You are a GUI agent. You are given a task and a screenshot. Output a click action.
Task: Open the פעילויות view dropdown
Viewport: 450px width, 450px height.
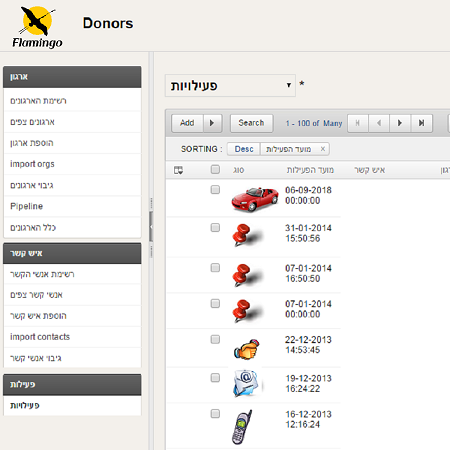230,86
